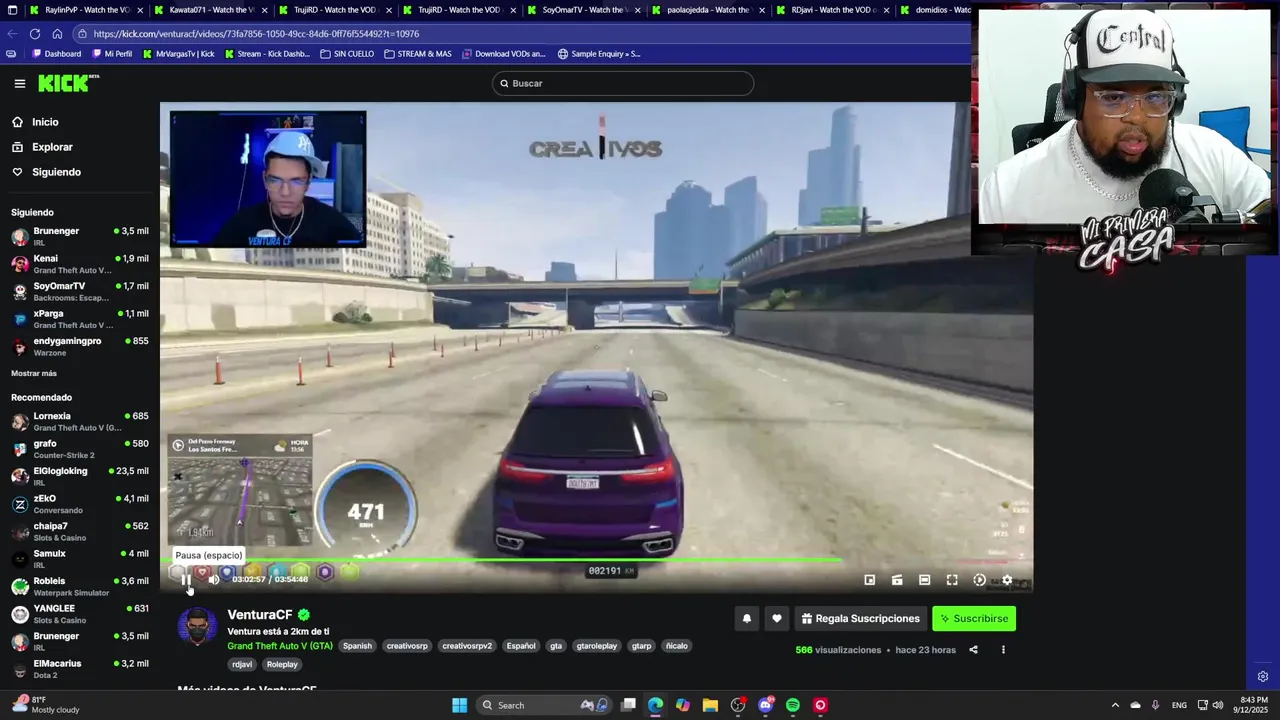The image size is (1280, 720).
Task: Select the creativosrpv2 tag
Action: (467, 646)
